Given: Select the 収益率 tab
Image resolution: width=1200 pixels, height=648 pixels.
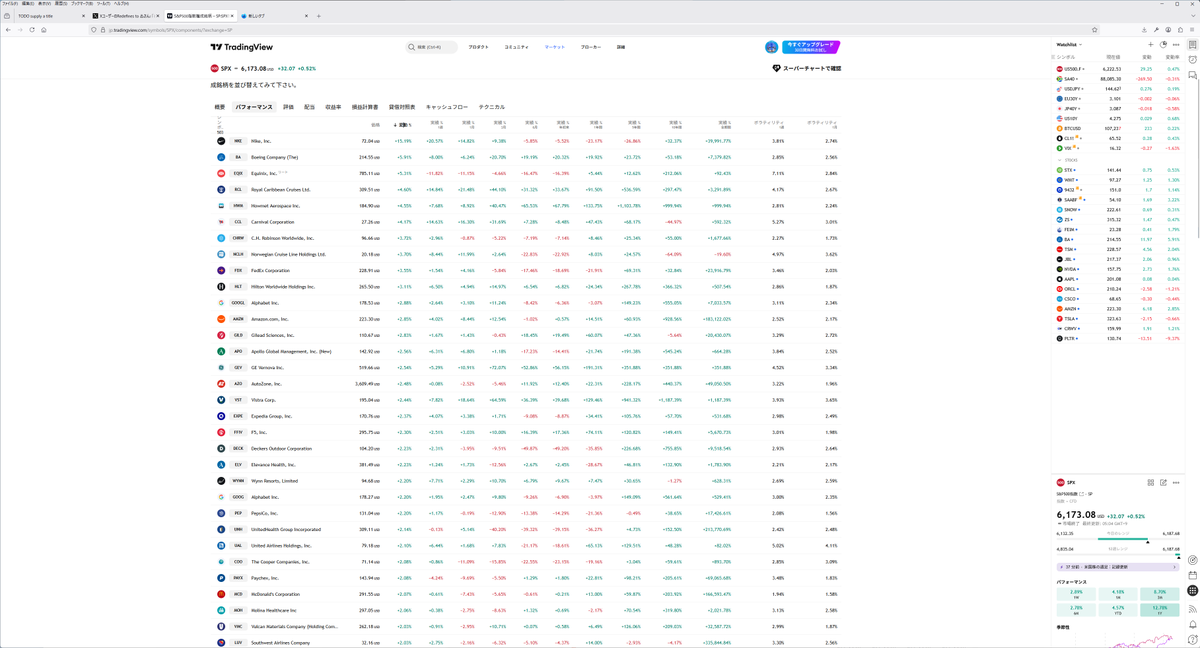Looking at the screenshot, I should coord(333,107).
